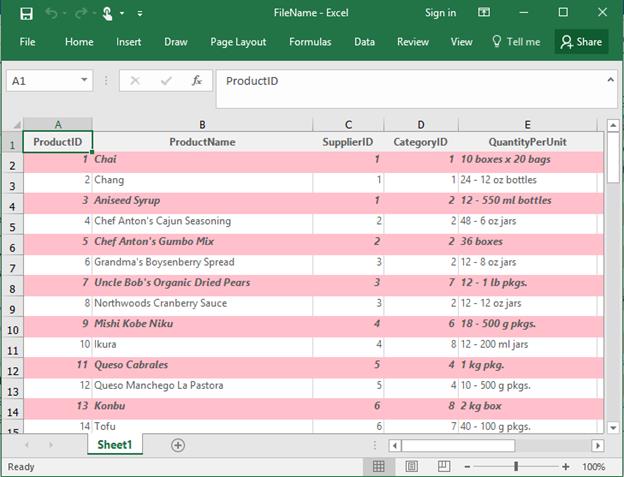Click the Undo arrow icon

(x=51, y=13)
